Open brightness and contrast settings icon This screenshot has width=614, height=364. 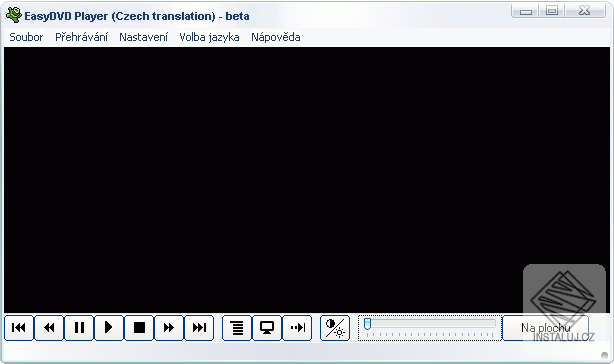click(335, 328)
